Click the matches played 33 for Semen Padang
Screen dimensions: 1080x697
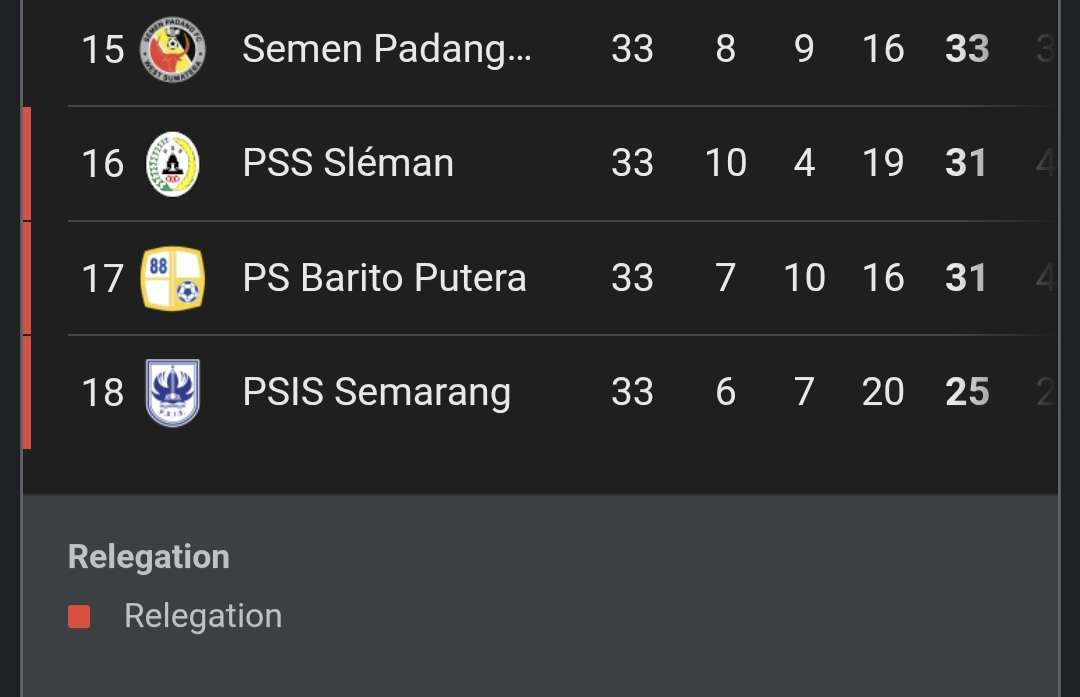(x=632, y=48)
